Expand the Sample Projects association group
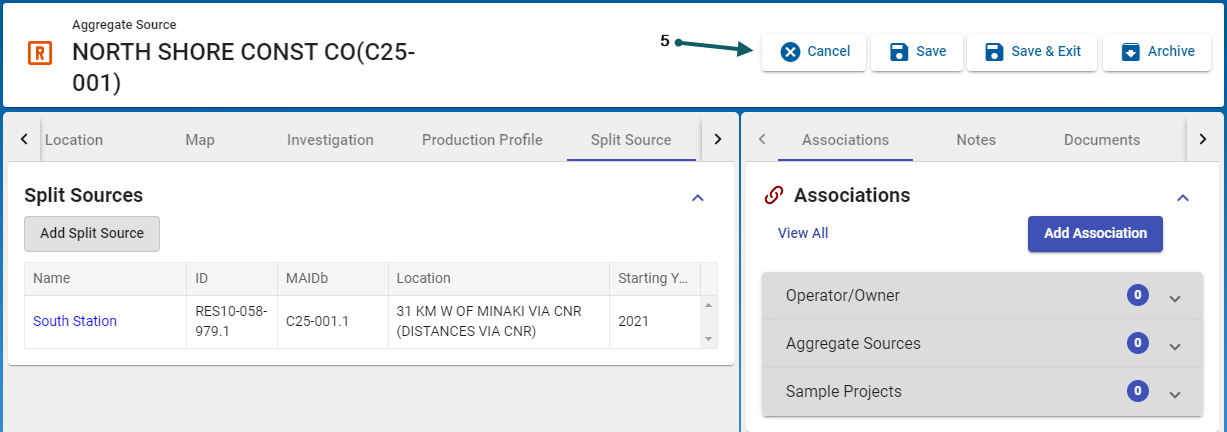This screenshot has width=1227, height=432. tap(1175, 393)
